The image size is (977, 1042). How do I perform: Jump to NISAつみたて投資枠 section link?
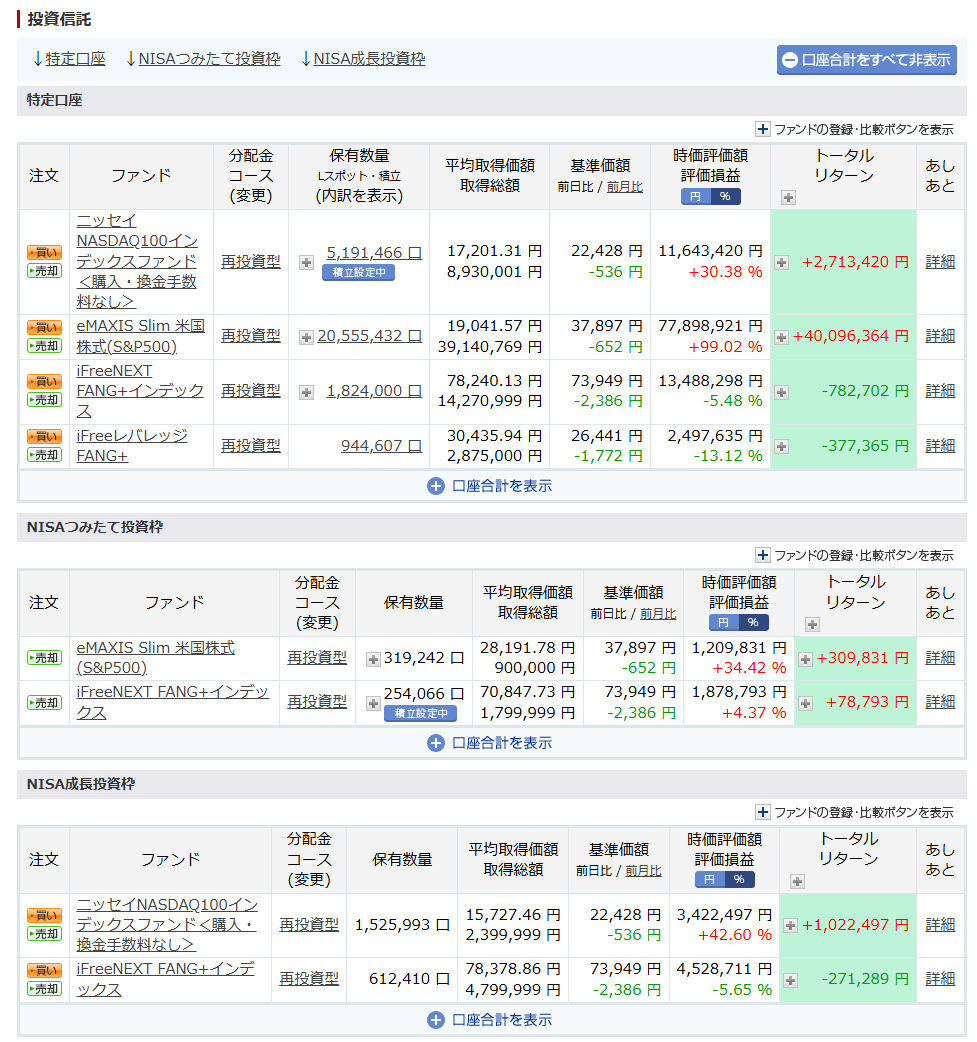point(208,59)
